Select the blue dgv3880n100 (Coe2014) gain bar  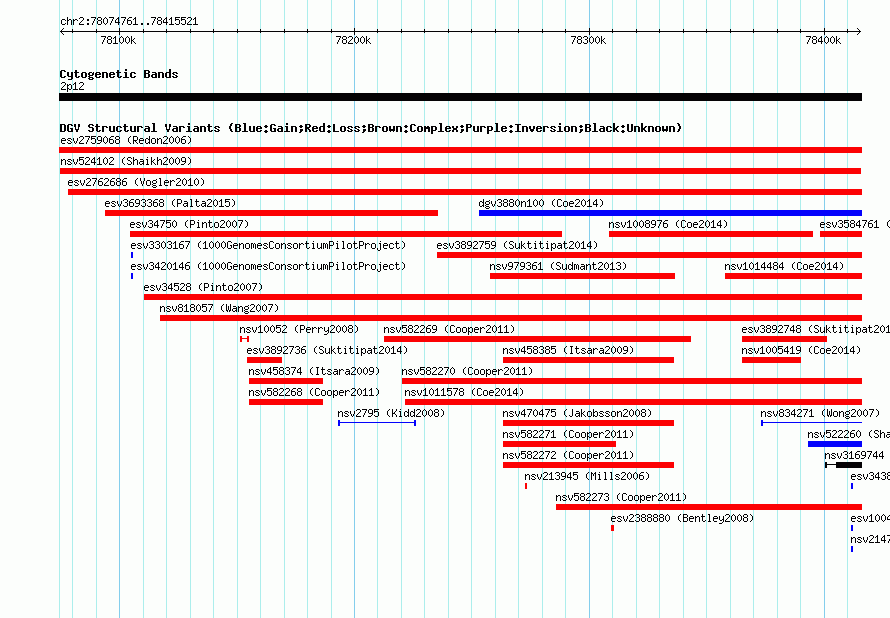click(x=670, y=213)
